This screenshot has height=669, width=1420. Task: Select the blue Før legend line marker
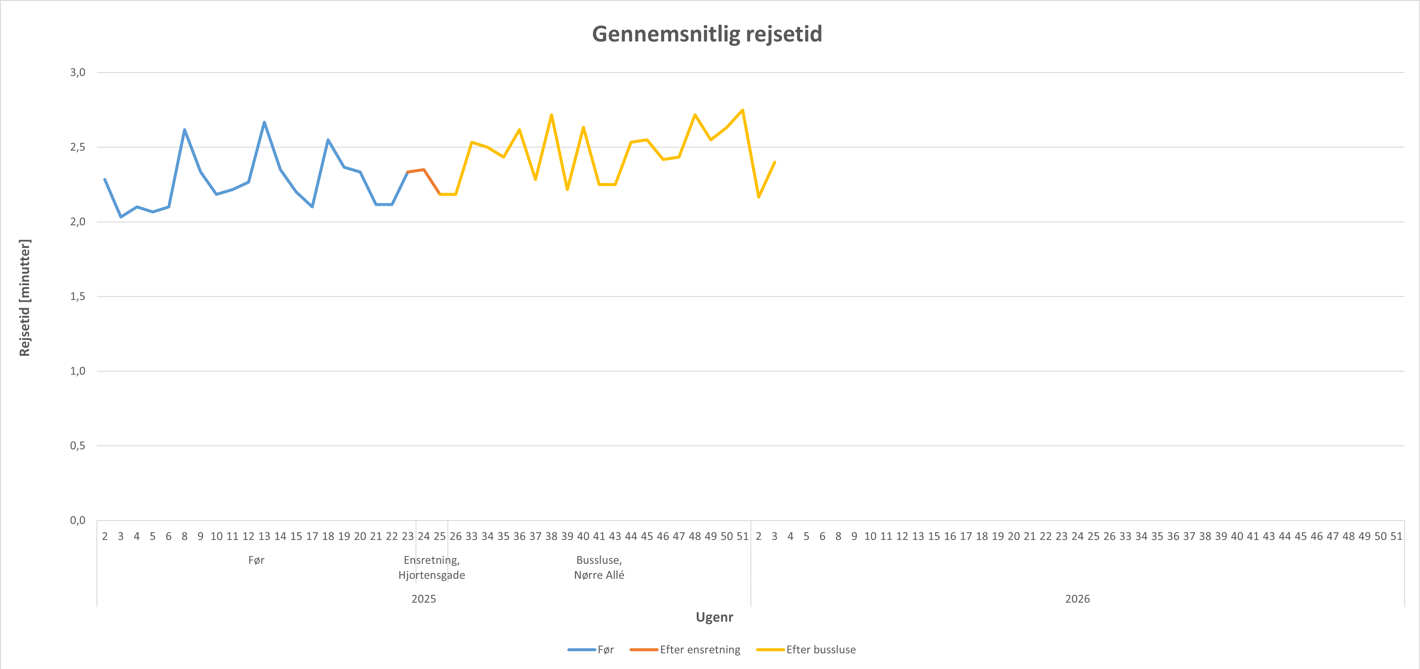[581, 650]
